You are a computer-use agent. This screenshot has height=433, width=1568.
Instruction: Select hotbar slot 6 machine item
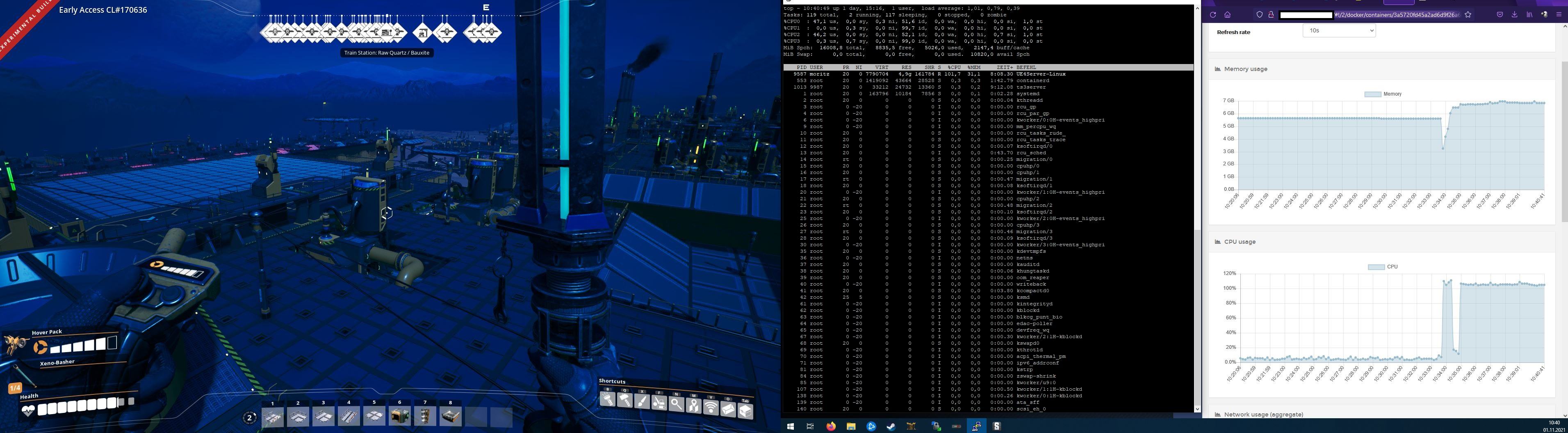click(x=400, y=417)
